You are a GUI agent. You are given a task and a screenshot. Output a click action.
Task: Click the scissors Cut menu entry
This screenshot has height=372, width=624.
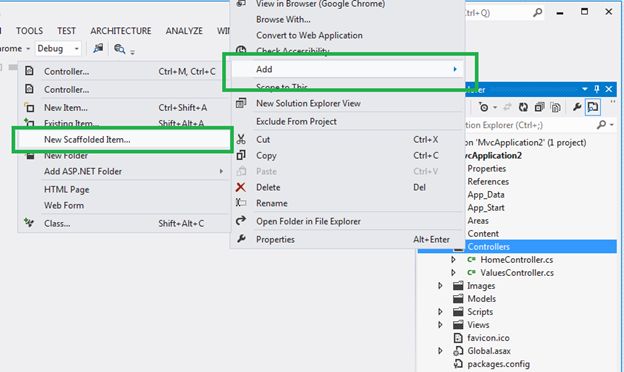coord(347,140)
